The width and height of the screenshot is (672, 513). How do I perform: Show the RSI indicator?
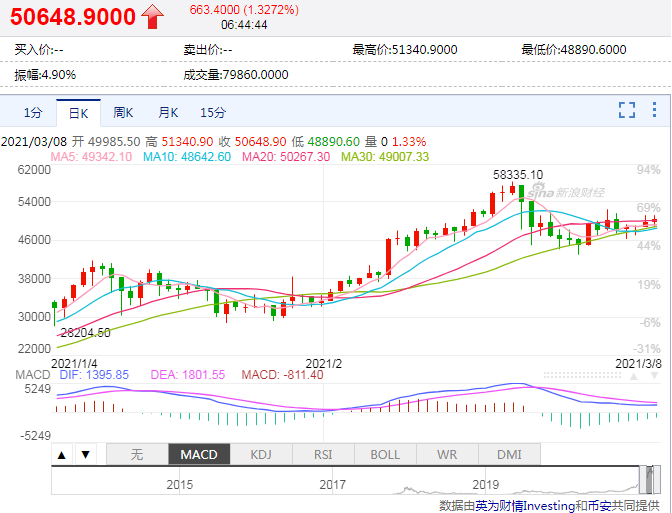[323, 454]
